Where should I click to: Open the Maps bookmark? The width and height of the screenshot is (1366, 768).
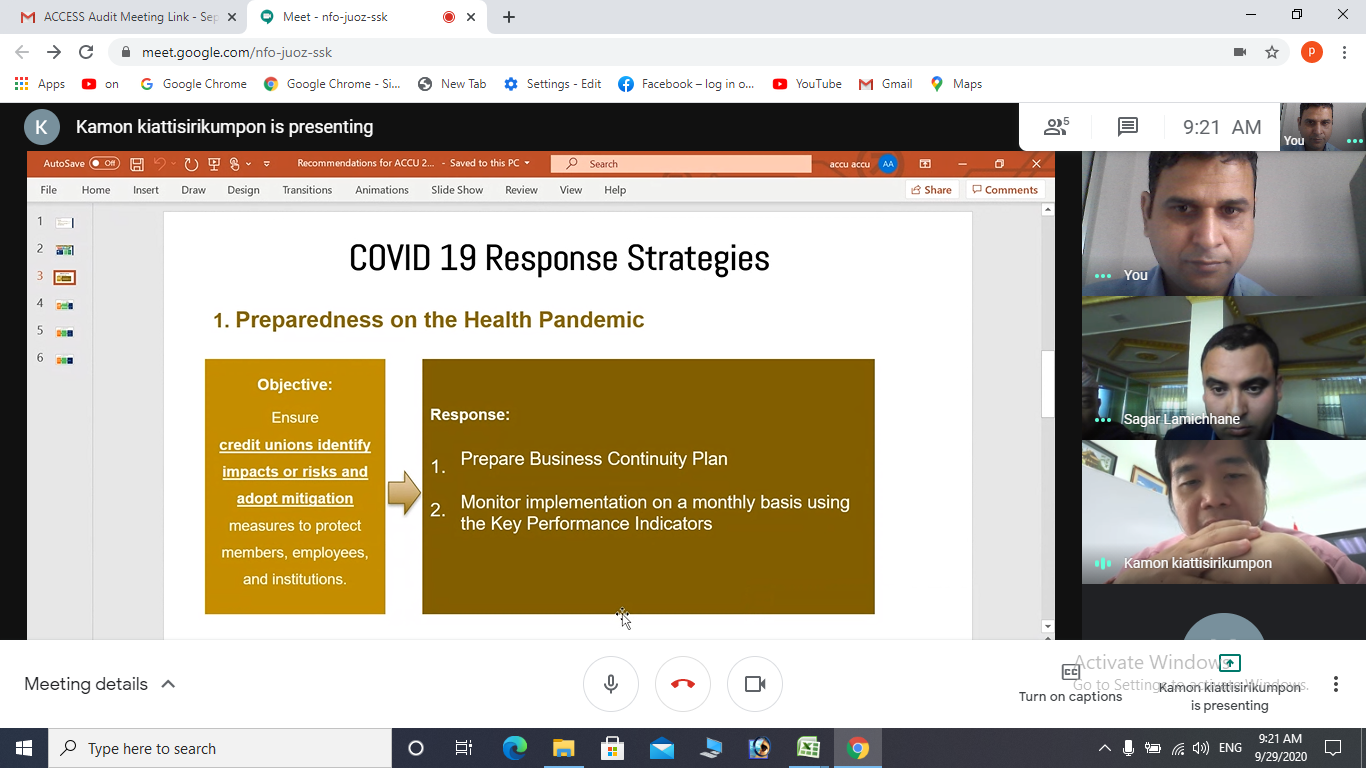(956, 84)
